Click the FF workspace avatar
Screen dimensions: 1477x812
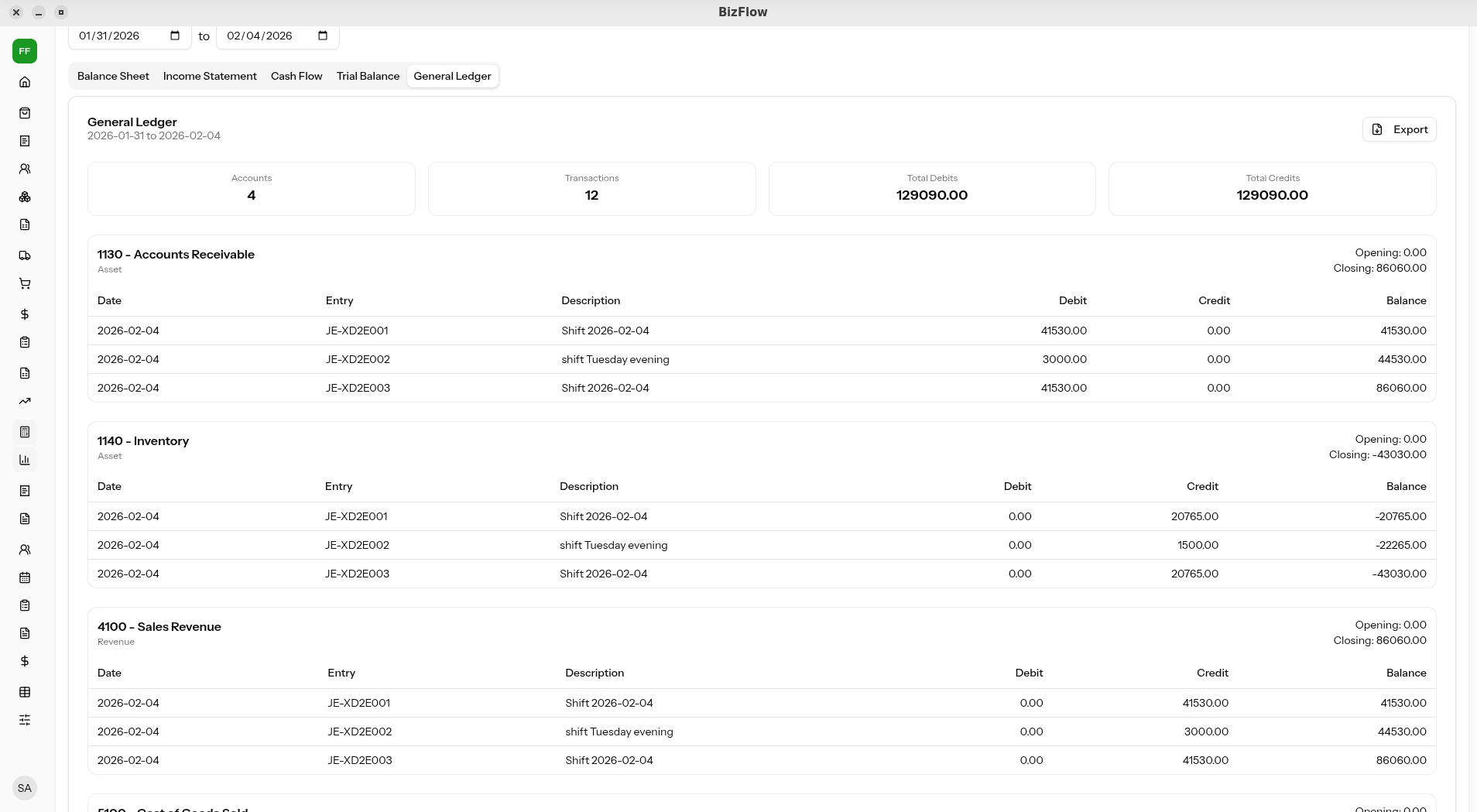[x=25, y=50]
